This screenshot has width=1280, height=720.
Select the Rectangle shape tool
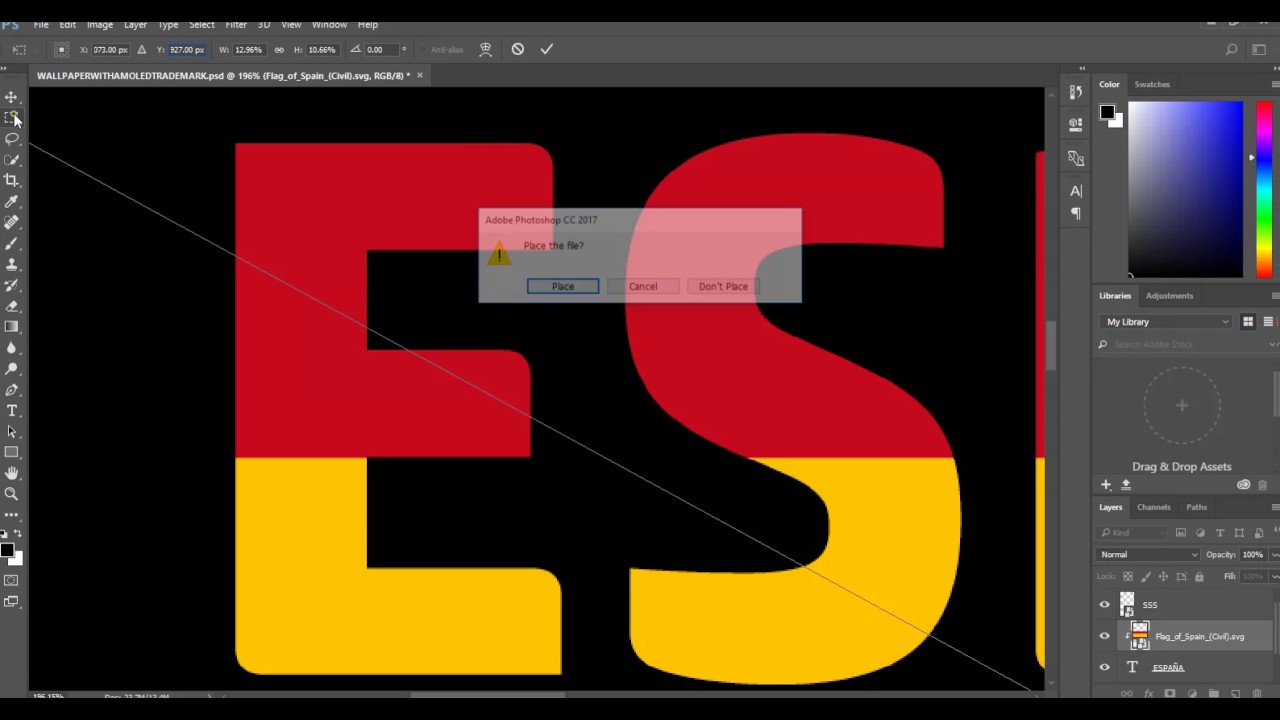tap(11, 453)
